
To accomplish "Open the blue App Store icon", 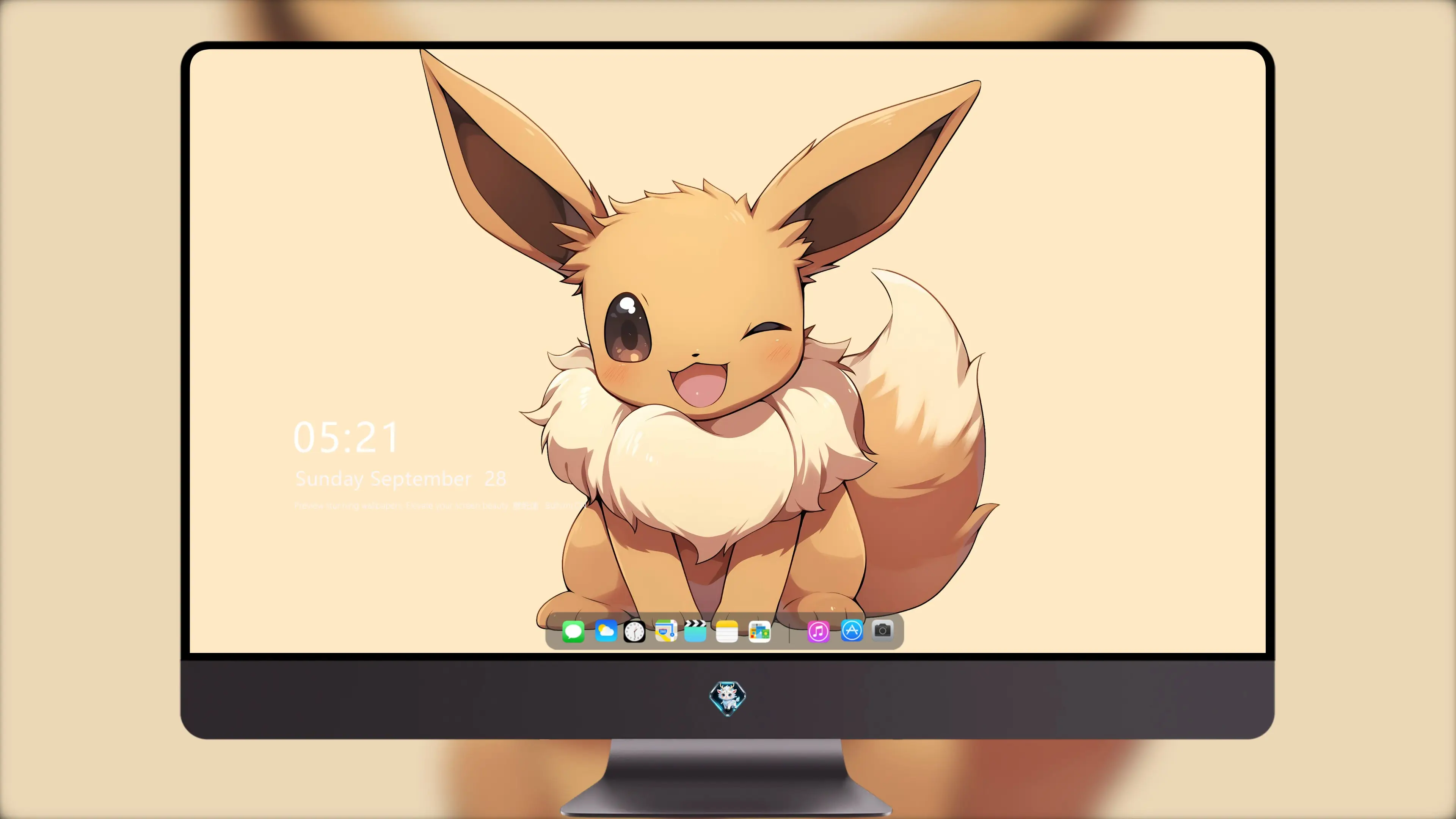I will 852,630.
